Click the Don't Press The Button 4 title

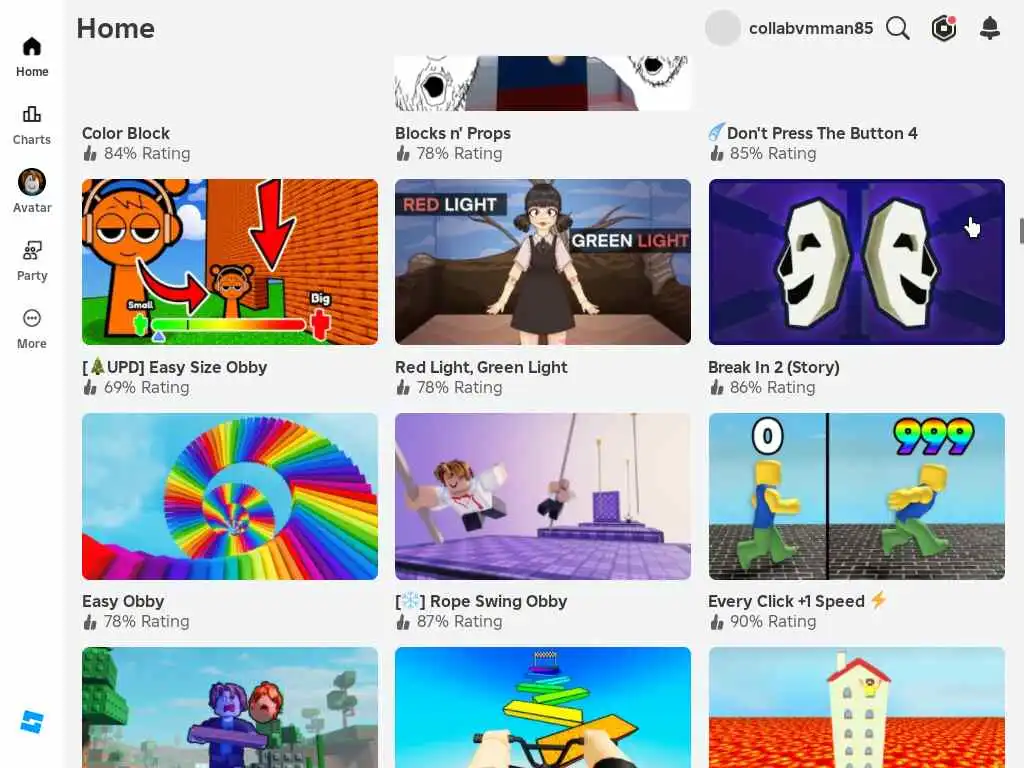click(x=822, y=133)
